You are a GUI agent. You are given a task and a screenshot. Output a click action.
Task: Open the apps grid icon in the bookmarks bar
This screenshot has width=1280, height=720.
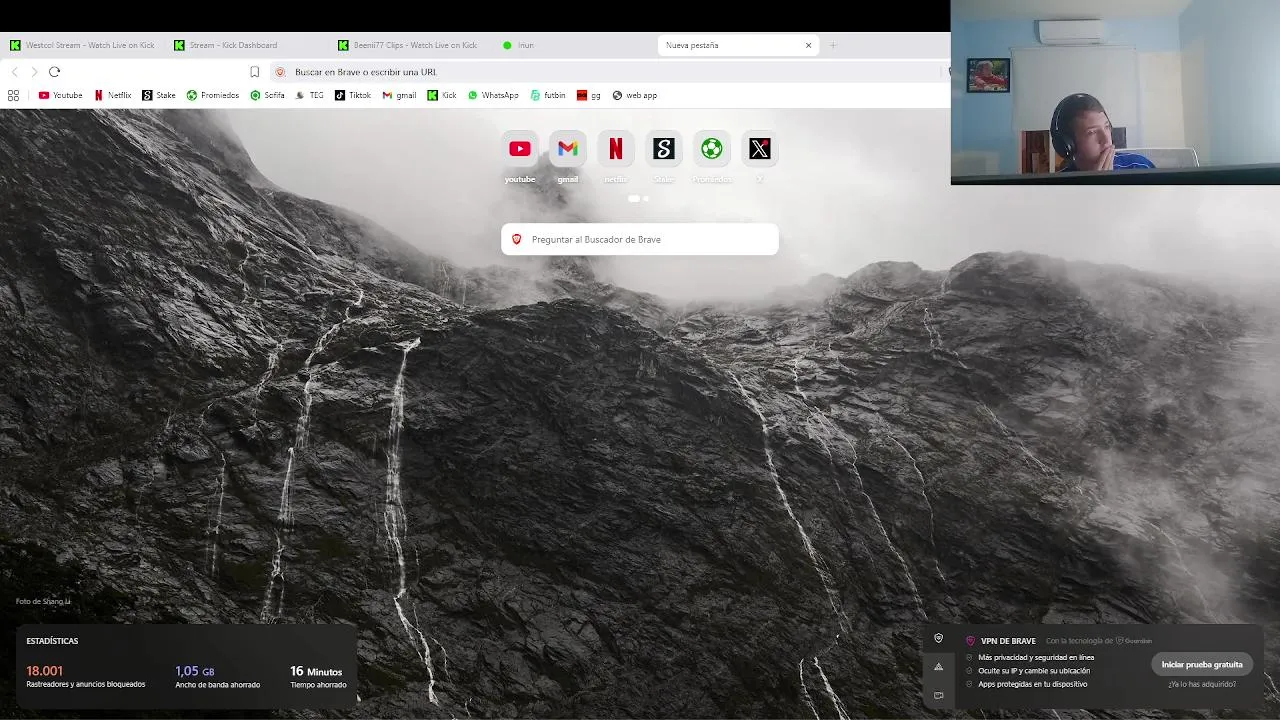pyautogui.click(x=13, y=95)
